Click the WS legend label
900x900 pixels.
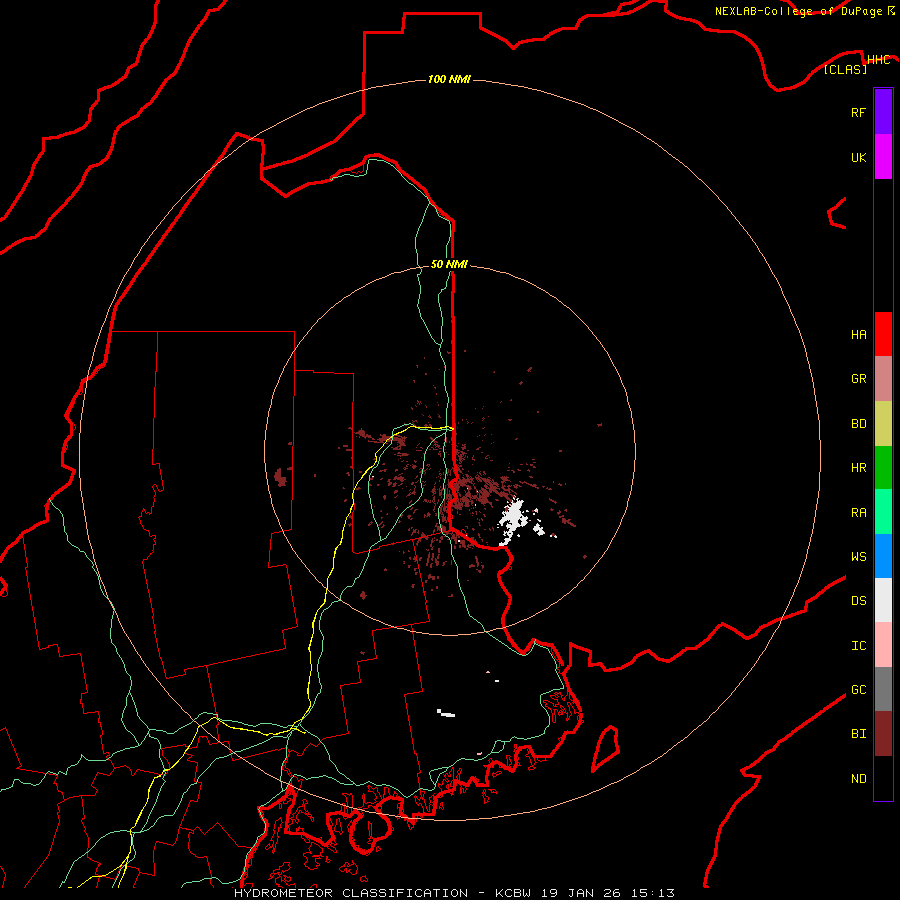point(858,556)
